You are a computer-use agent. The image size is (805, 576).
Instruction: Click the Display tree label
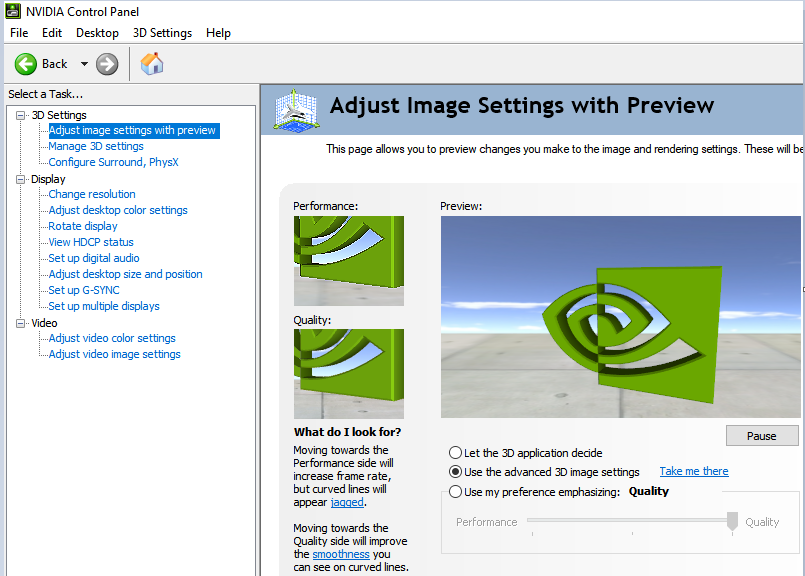tap(48, 179)
